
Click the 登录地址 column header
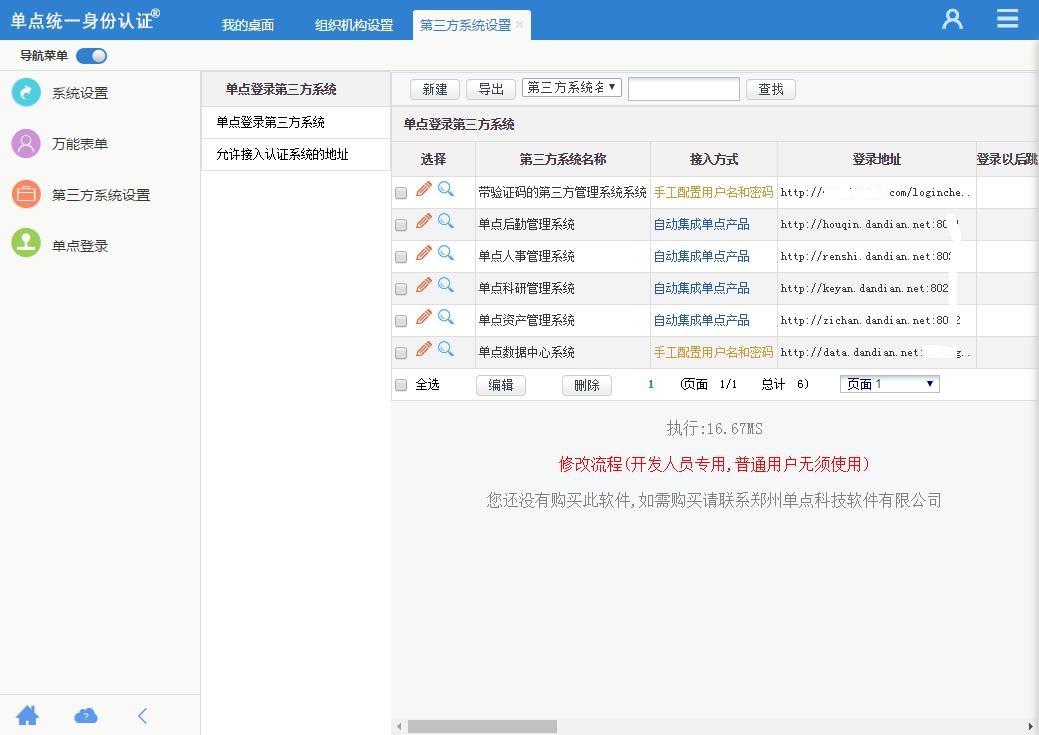876,159
